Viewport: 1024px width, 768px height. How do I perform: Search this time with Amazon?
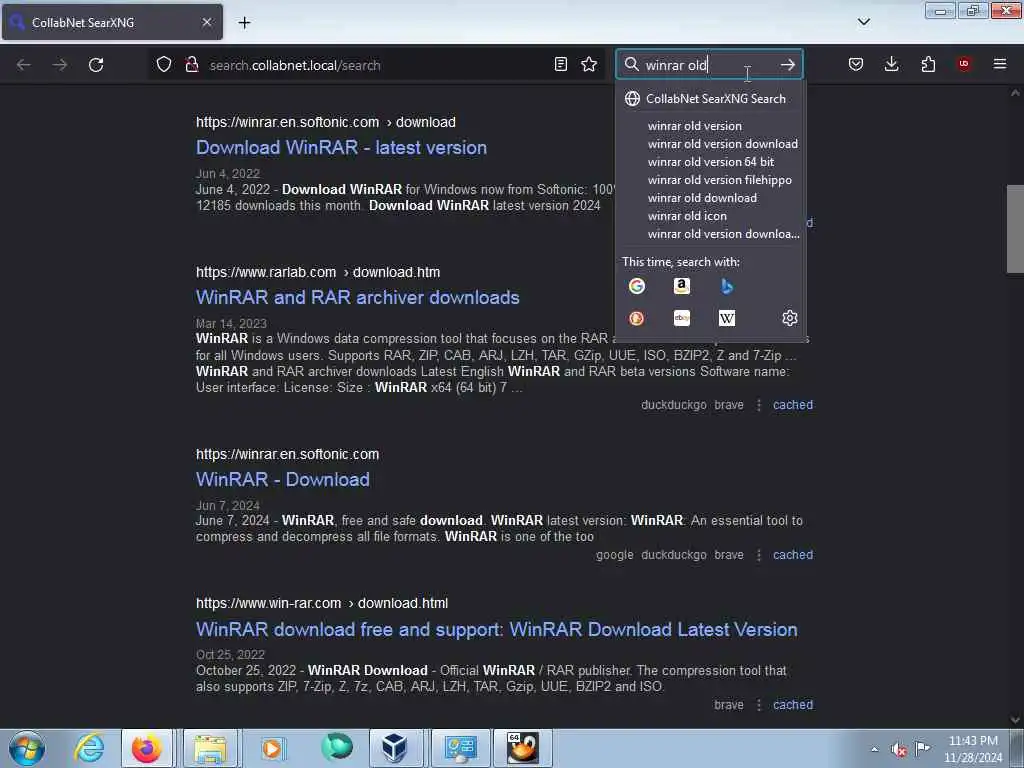[x=681, y=286]
